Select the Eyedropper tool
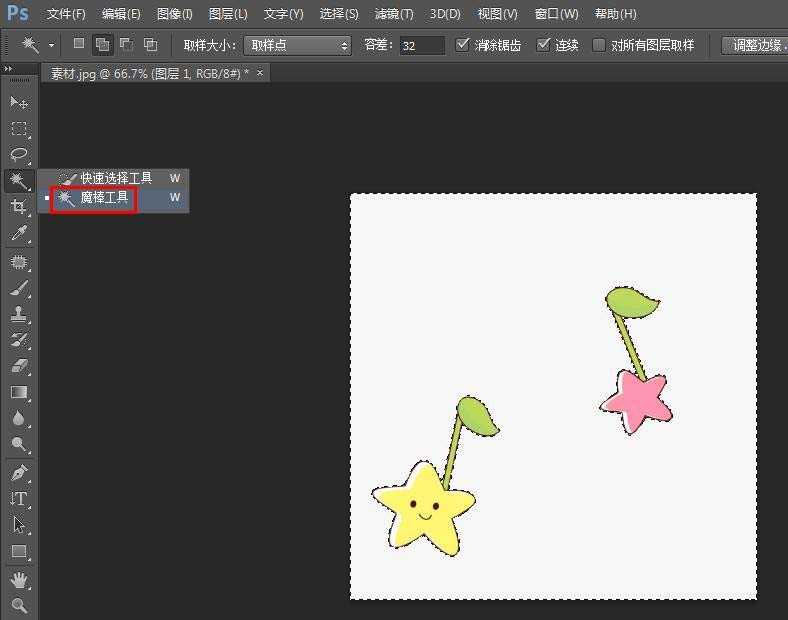 [x=18, y=234]
